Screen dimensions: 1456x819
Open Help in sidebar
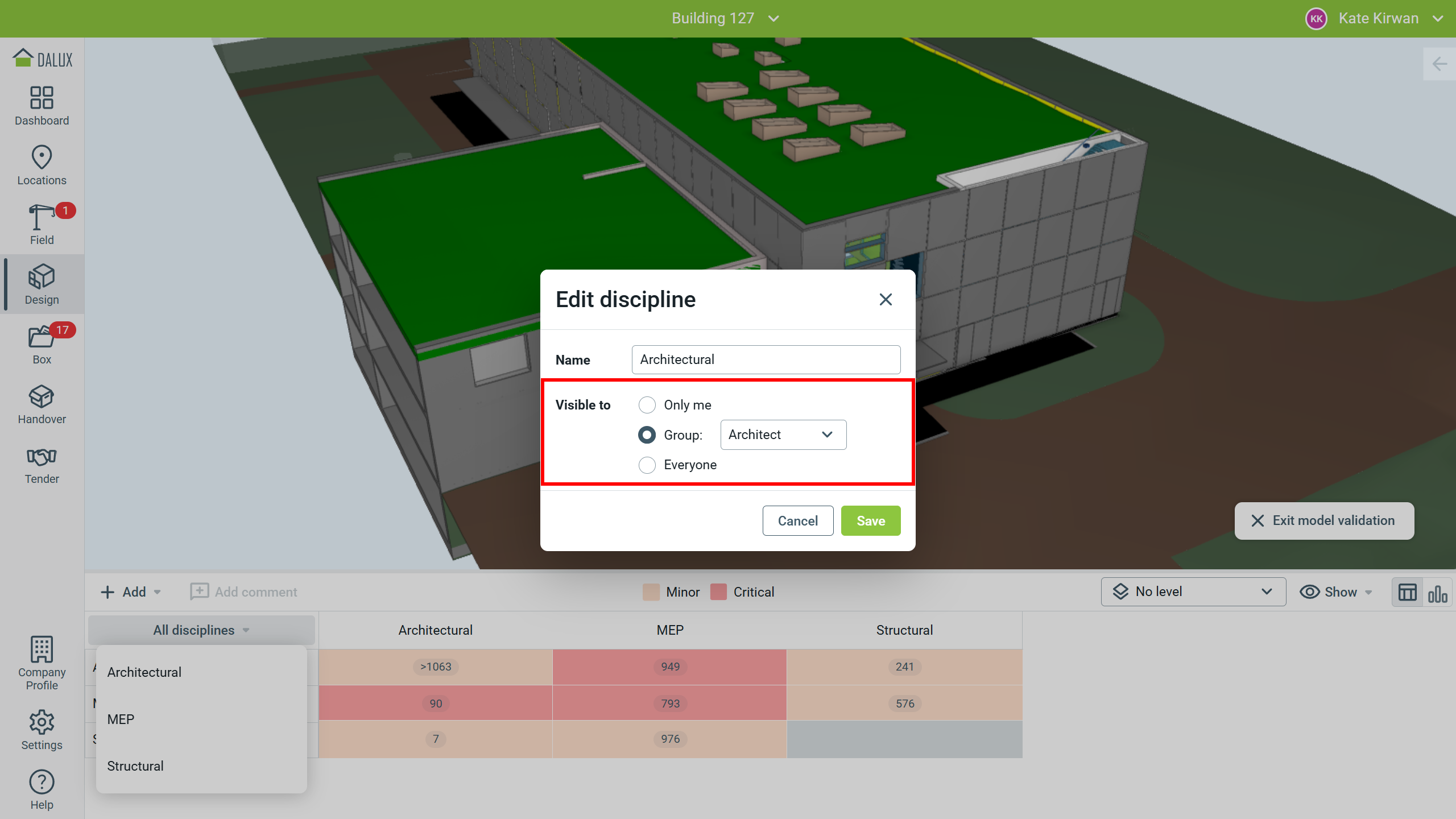(42, 790)
